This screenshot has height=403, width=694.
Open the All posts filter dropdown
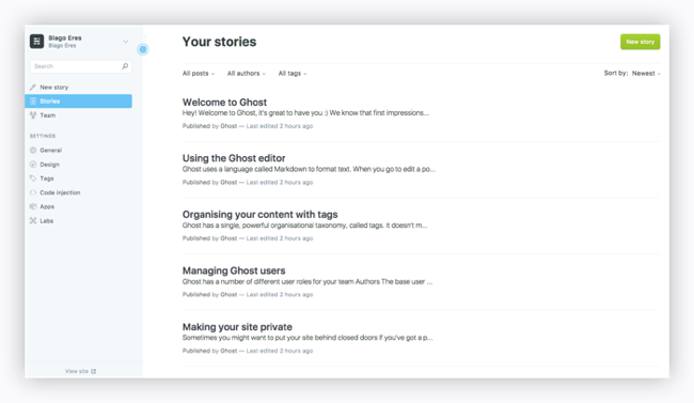[198, 73]
